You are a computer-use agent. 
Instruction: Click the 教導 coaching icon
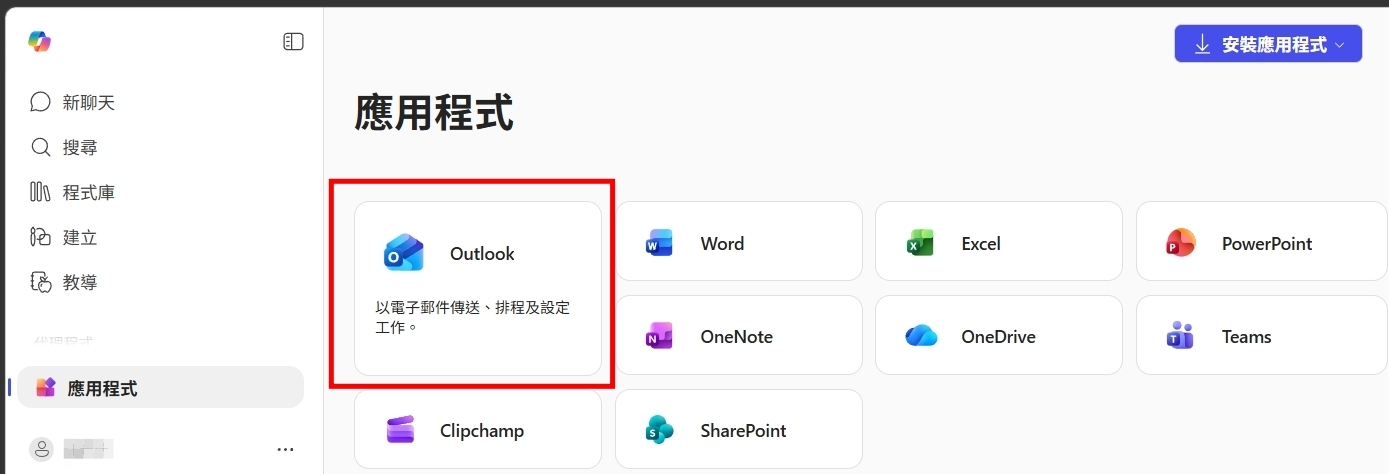(41, 282)
